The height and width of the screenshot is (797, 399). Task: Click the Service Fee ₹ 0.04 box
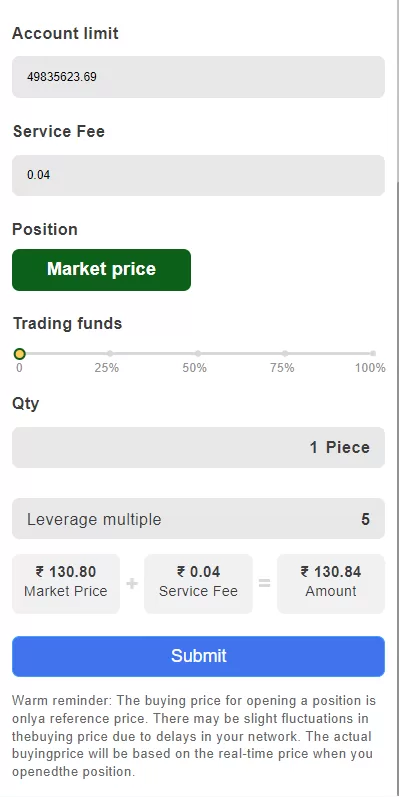(198, 584)
